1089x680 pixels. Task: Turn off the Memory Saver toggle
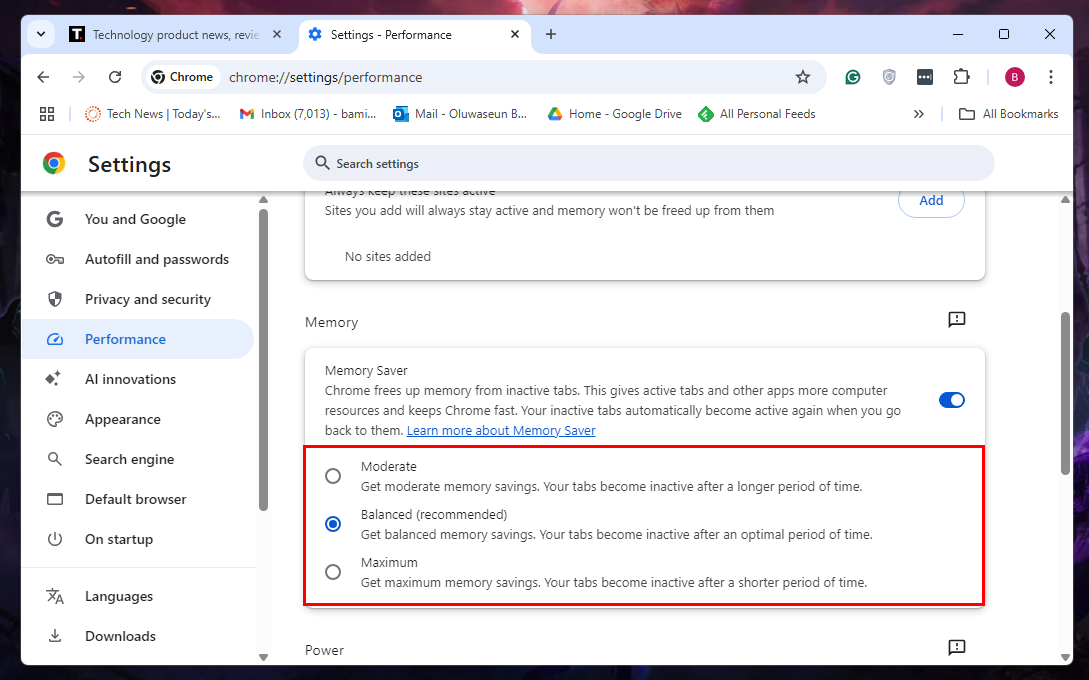[951, 400]
